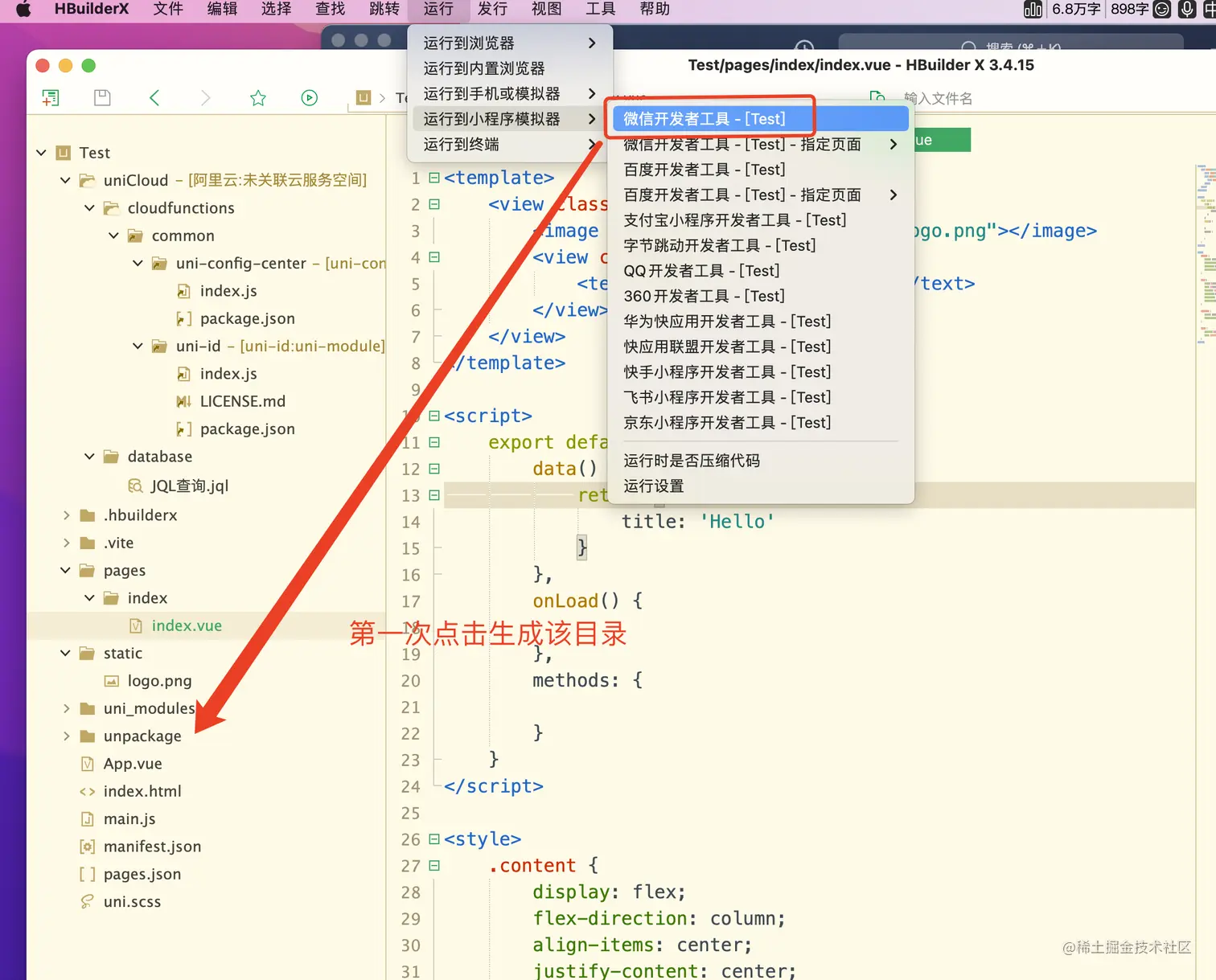1216x980 pixels.
Task: Click the run play circle icon
Action: 310,98
